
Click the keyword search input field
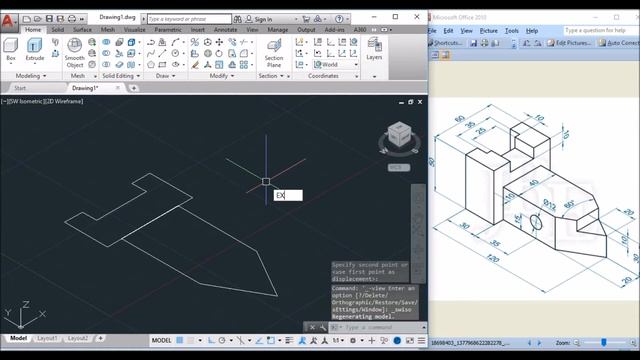pos(189,19)
